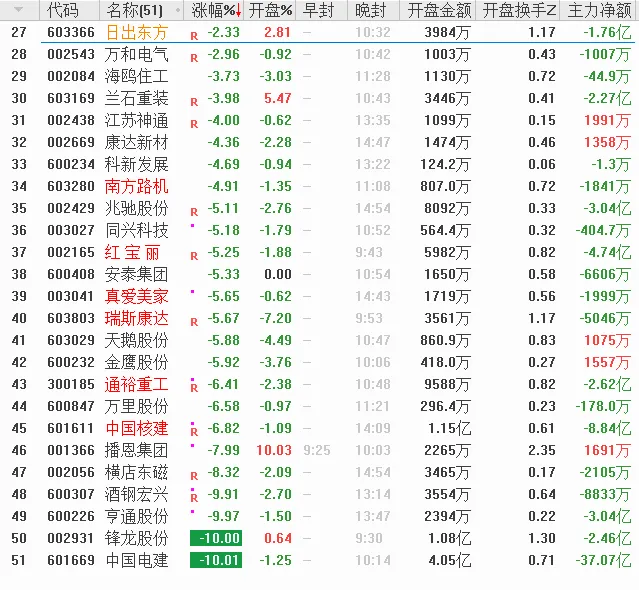Click the R marker beside 兰石重装
639x590 pixels.
[194, 102]
